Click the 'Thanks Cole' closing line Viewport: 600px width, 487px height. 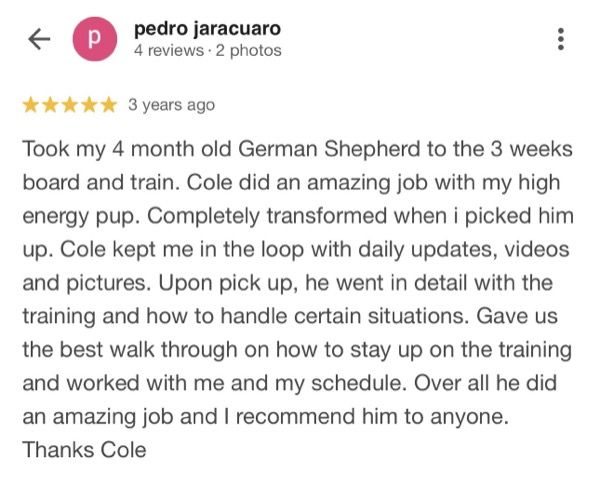pos(84,450)
